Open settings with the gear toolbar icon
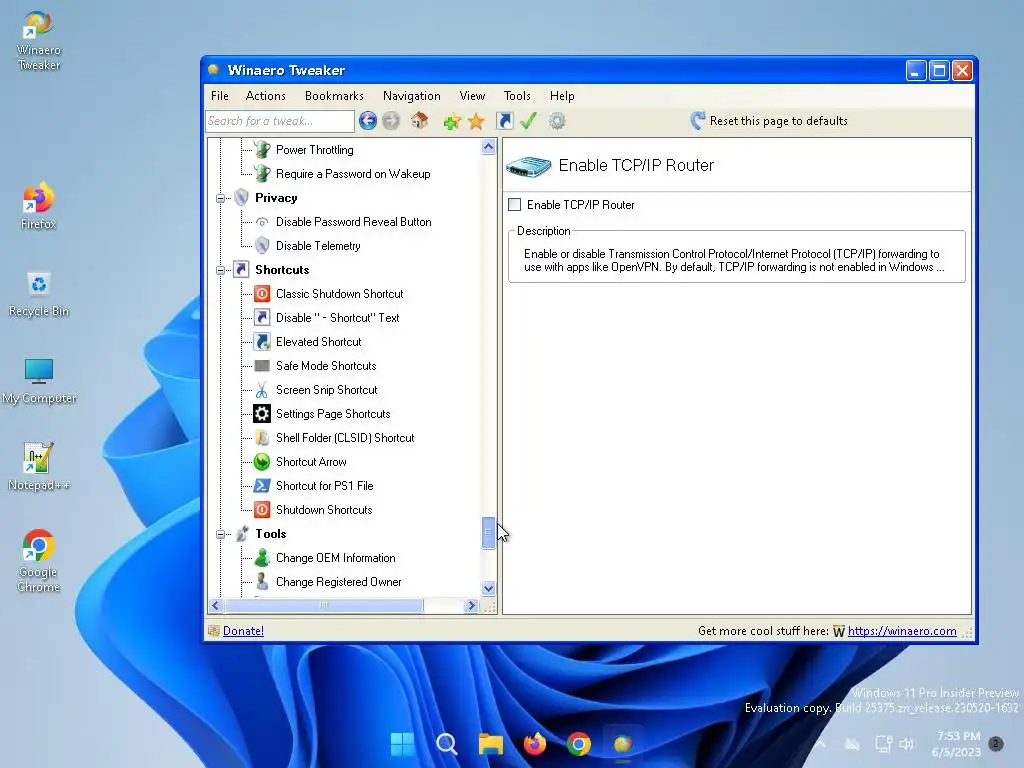The height and width of the screenshot is (768, 1024). (557, 121)
